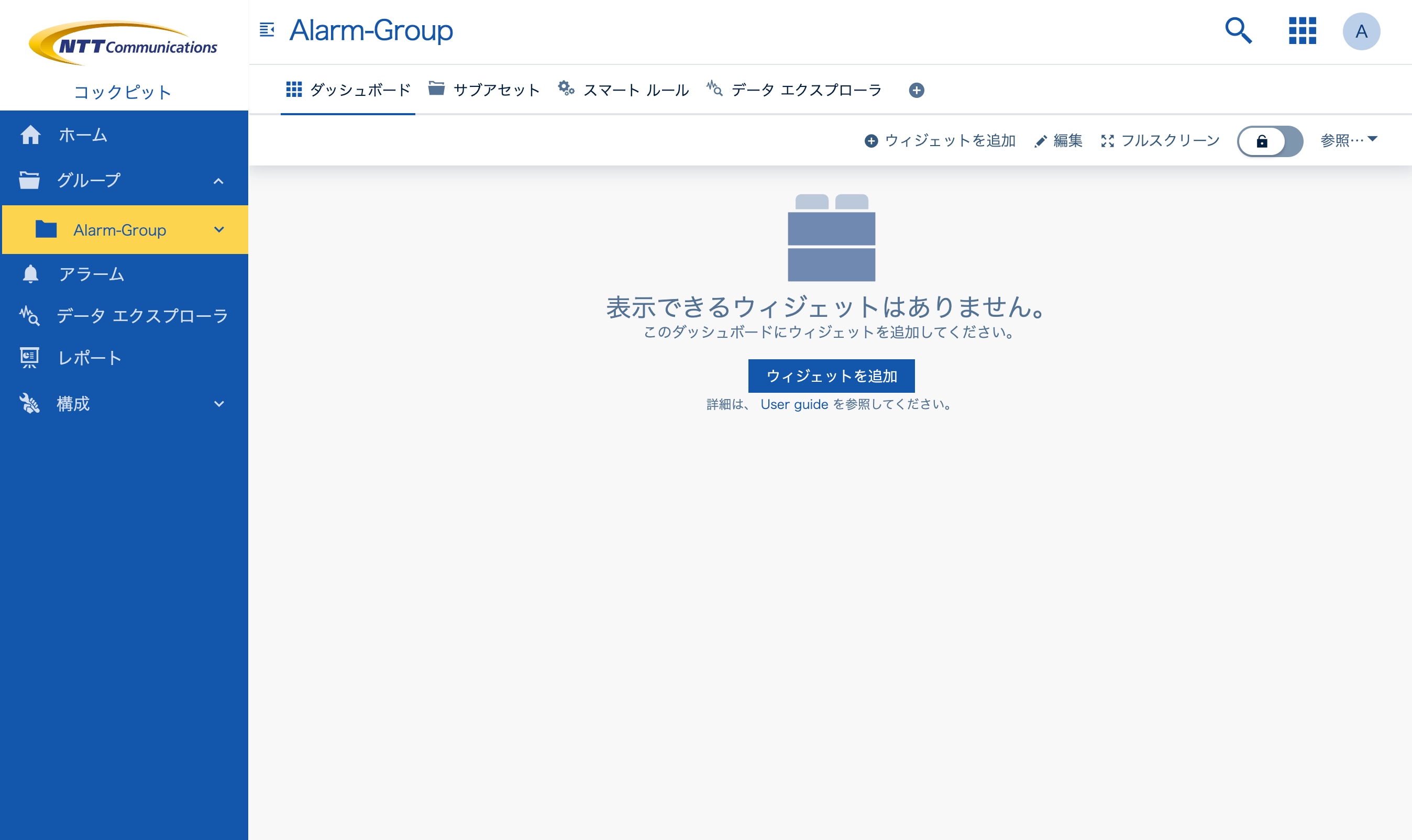Switch to the スマート ルール tab
The image size is (1412, 840).
coord(623,90)
